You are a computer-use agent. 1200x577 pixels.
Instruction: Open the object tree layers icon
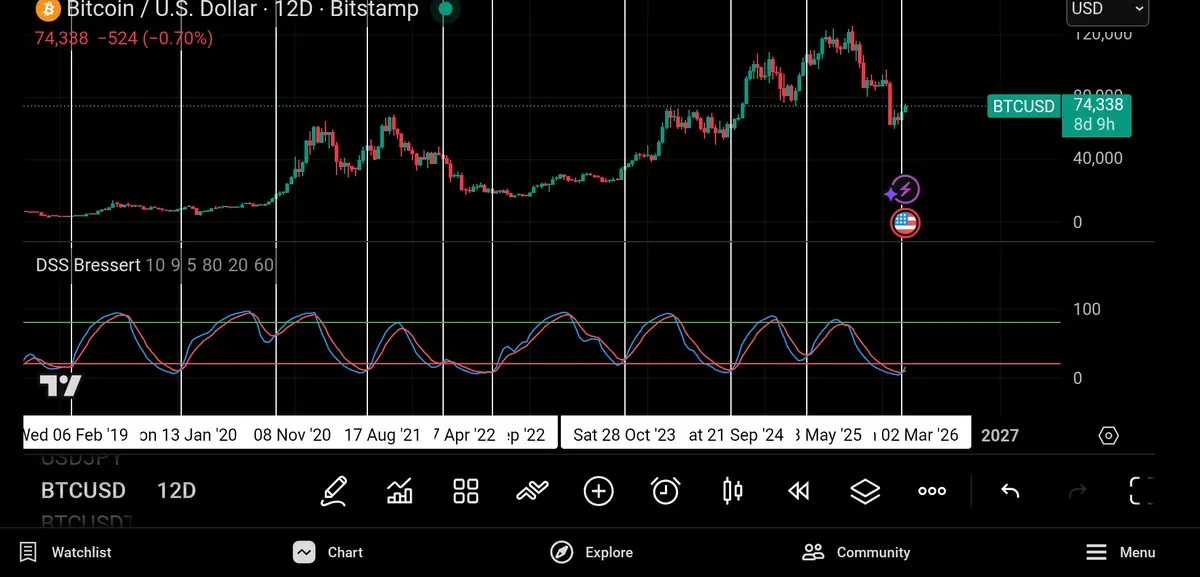[x=865, y=490]
